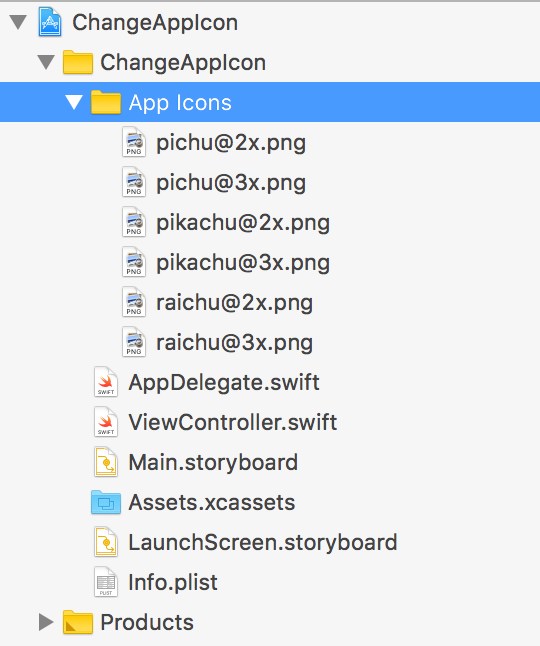Click the yellow ChangeAppIcon group folder icon

pos(77,62)
